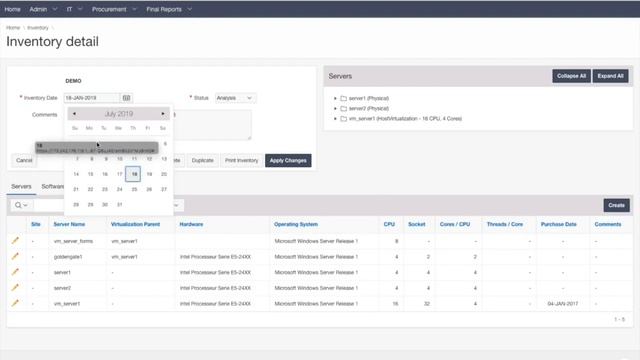Viewport: 640px width, 360px height.
Task: Sort by the Threads / Core column header
Action: pos(505,224)
